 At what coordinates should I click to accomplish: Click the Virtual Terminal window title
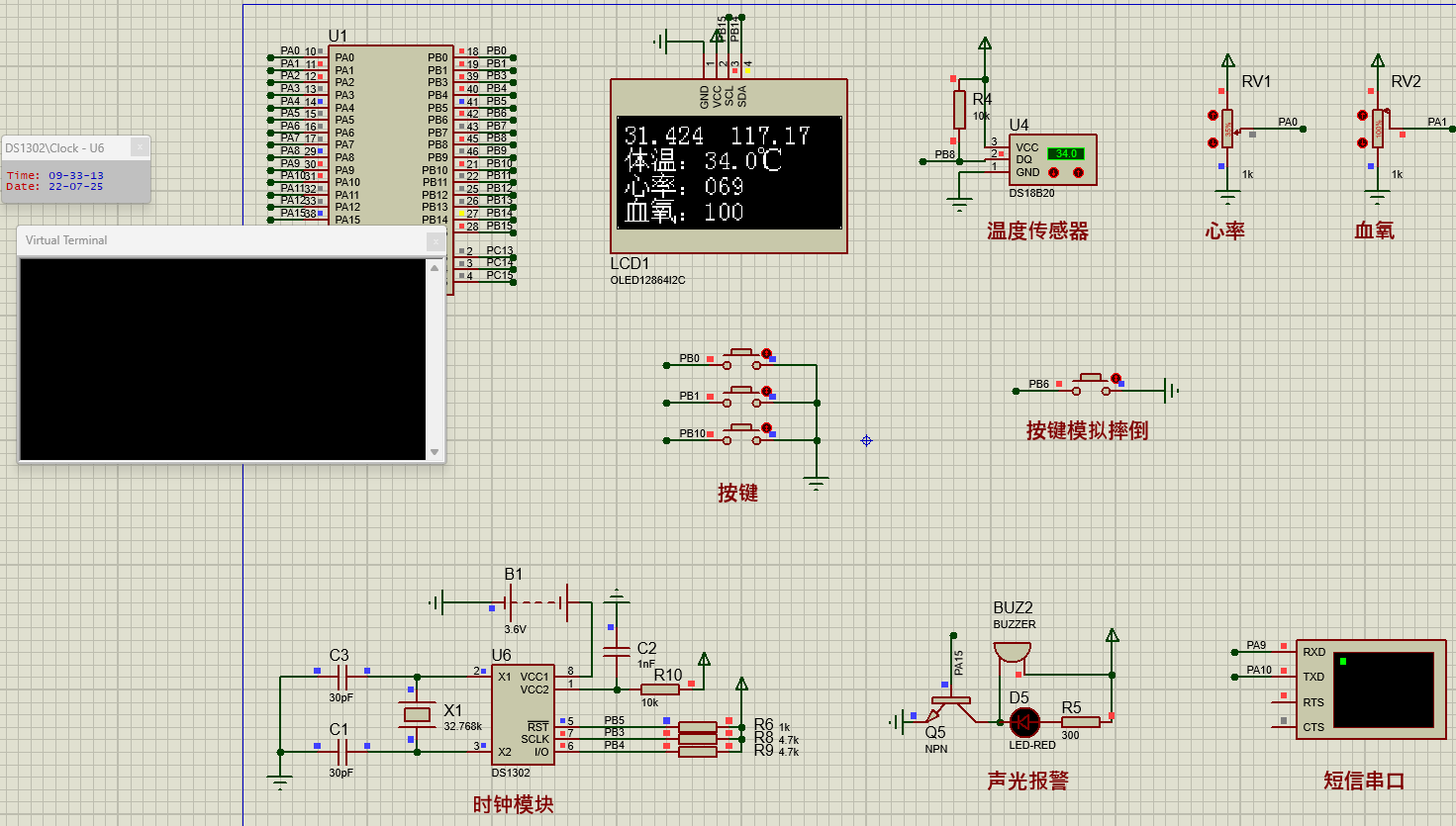[65, 239]
